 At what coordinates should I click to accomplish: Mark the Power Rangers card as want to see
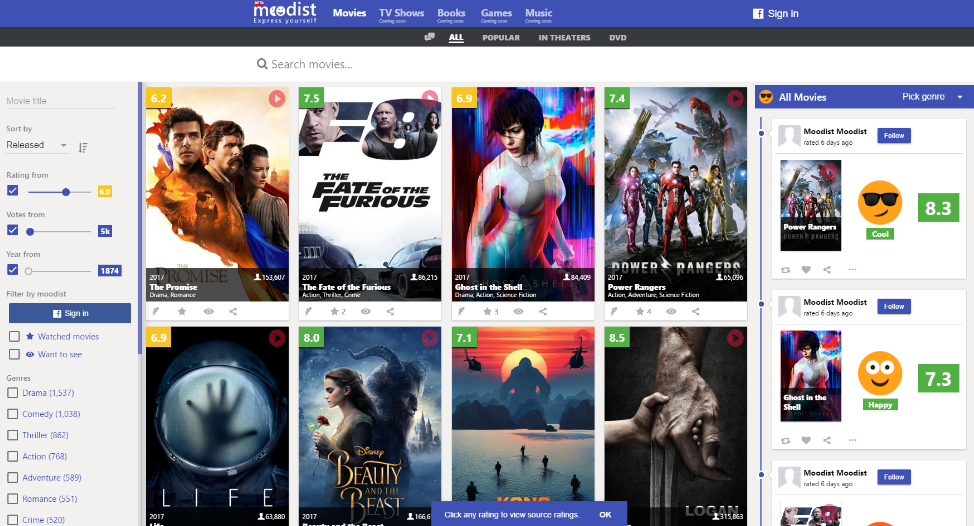(x=671, y=311)
